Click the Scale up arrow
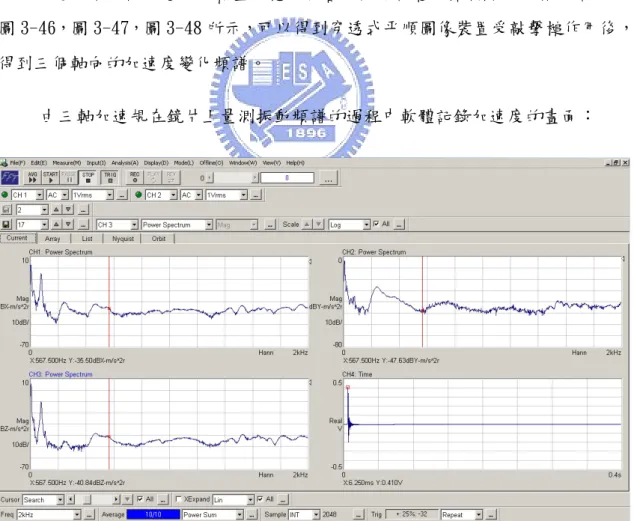 point(307,224)
